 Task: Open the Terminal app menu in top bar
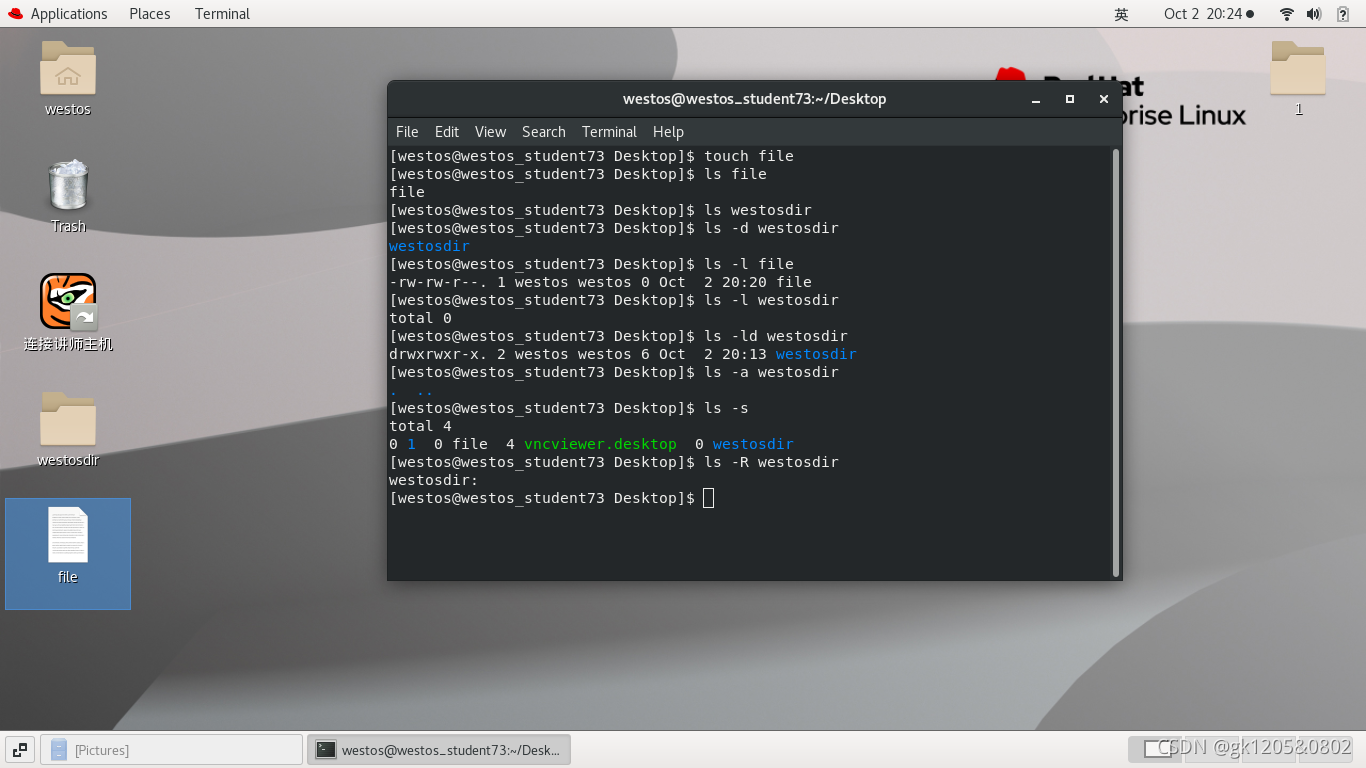pos(222,14)
